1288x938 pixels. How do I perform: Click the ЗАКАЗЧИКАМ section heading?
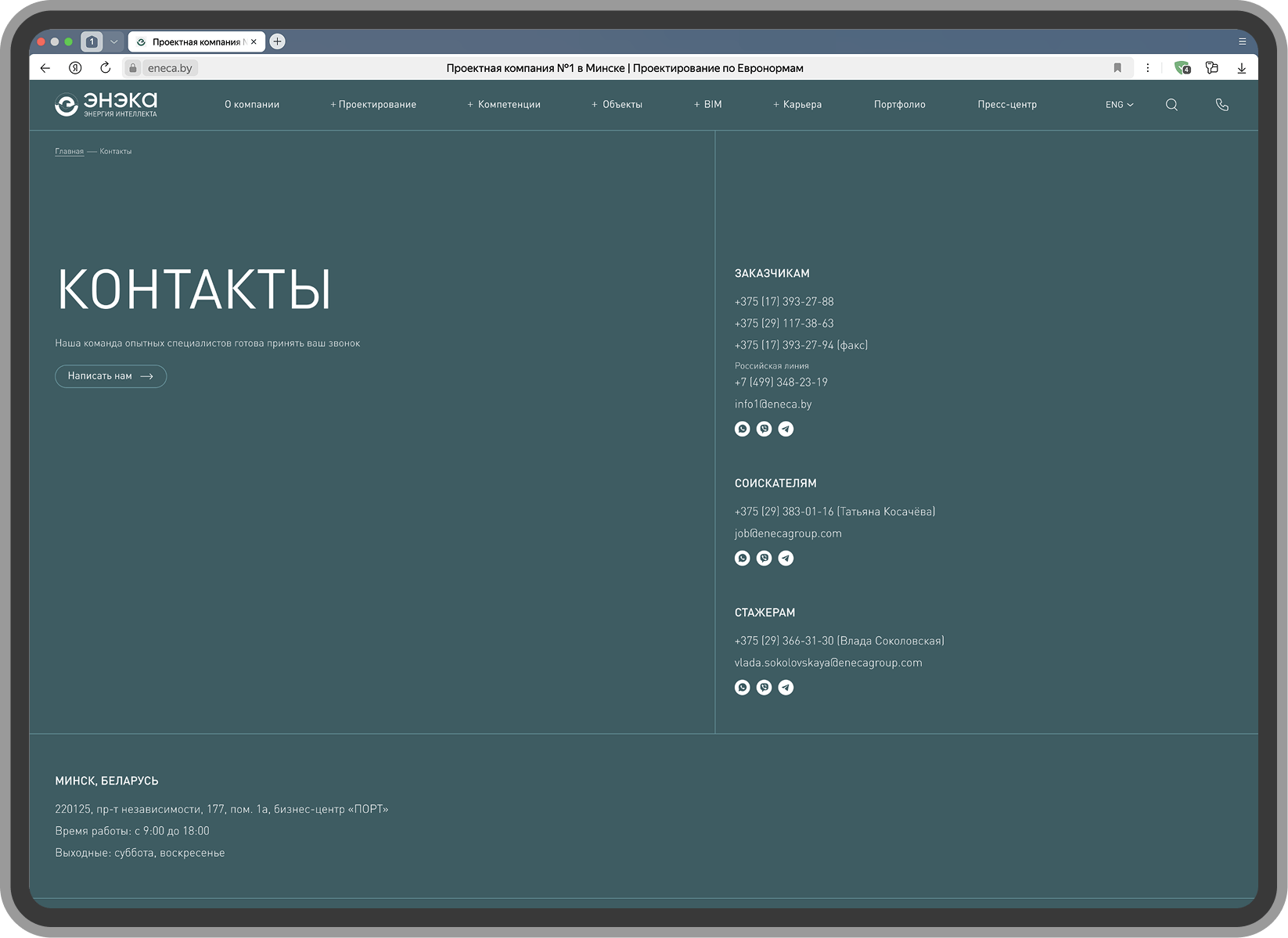(772, 274)
